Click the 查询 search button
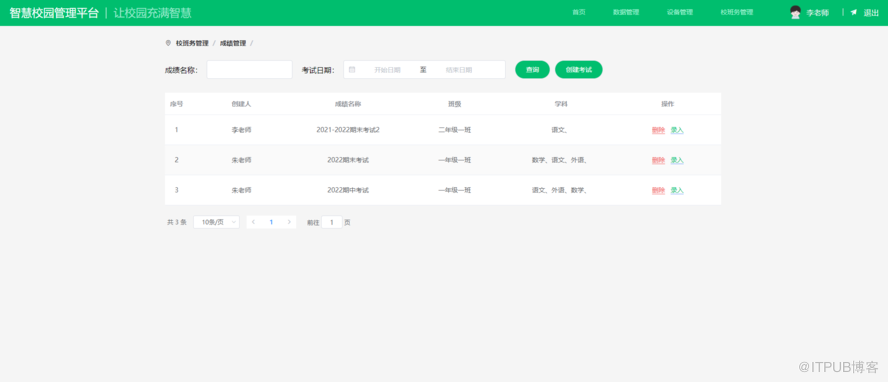This screenshot has height=382, width=888. click(532, 70)
